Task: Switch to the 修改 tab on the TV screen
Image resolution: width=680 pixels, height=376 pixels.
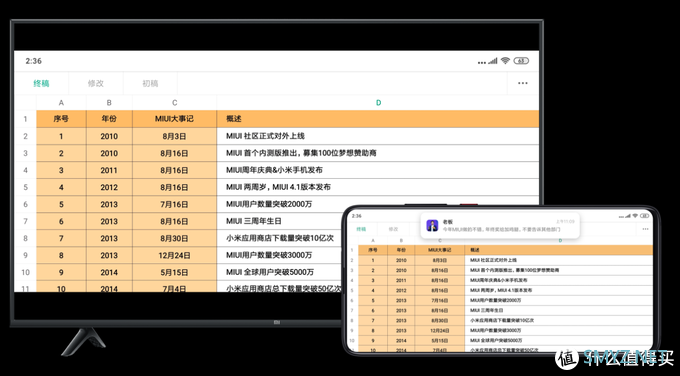Action: pos(96,83)
